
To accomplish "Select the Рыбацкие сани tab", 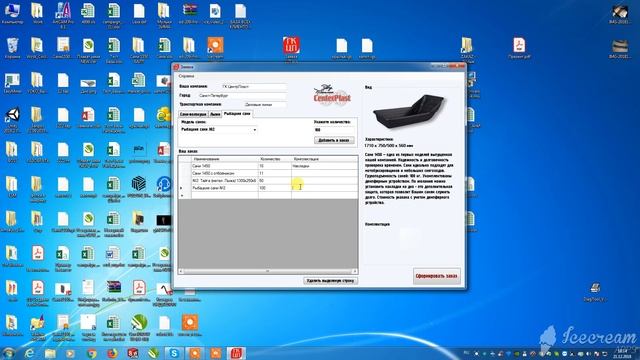I will point(237,114).
